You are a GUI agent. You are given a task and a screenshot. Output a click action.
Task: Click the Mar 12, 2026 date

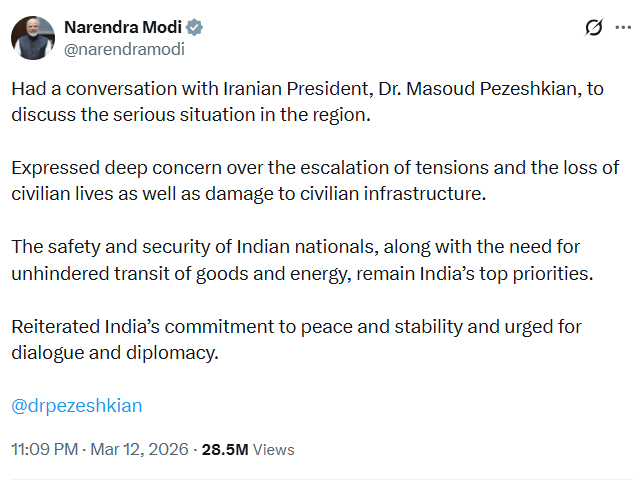[137, 449]
